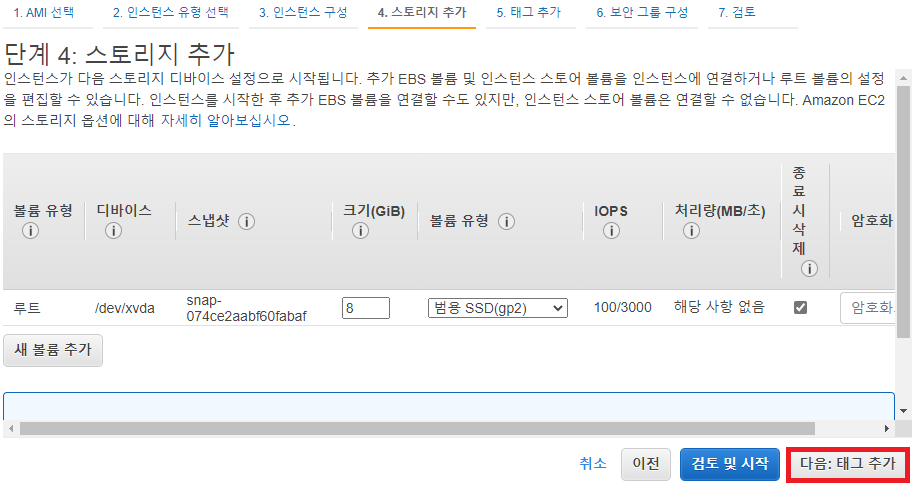Image resolution: width=918 pixels, height=487 pixels.
Task: Go to tab 7. 검토
Action: (x=737, y=12)
